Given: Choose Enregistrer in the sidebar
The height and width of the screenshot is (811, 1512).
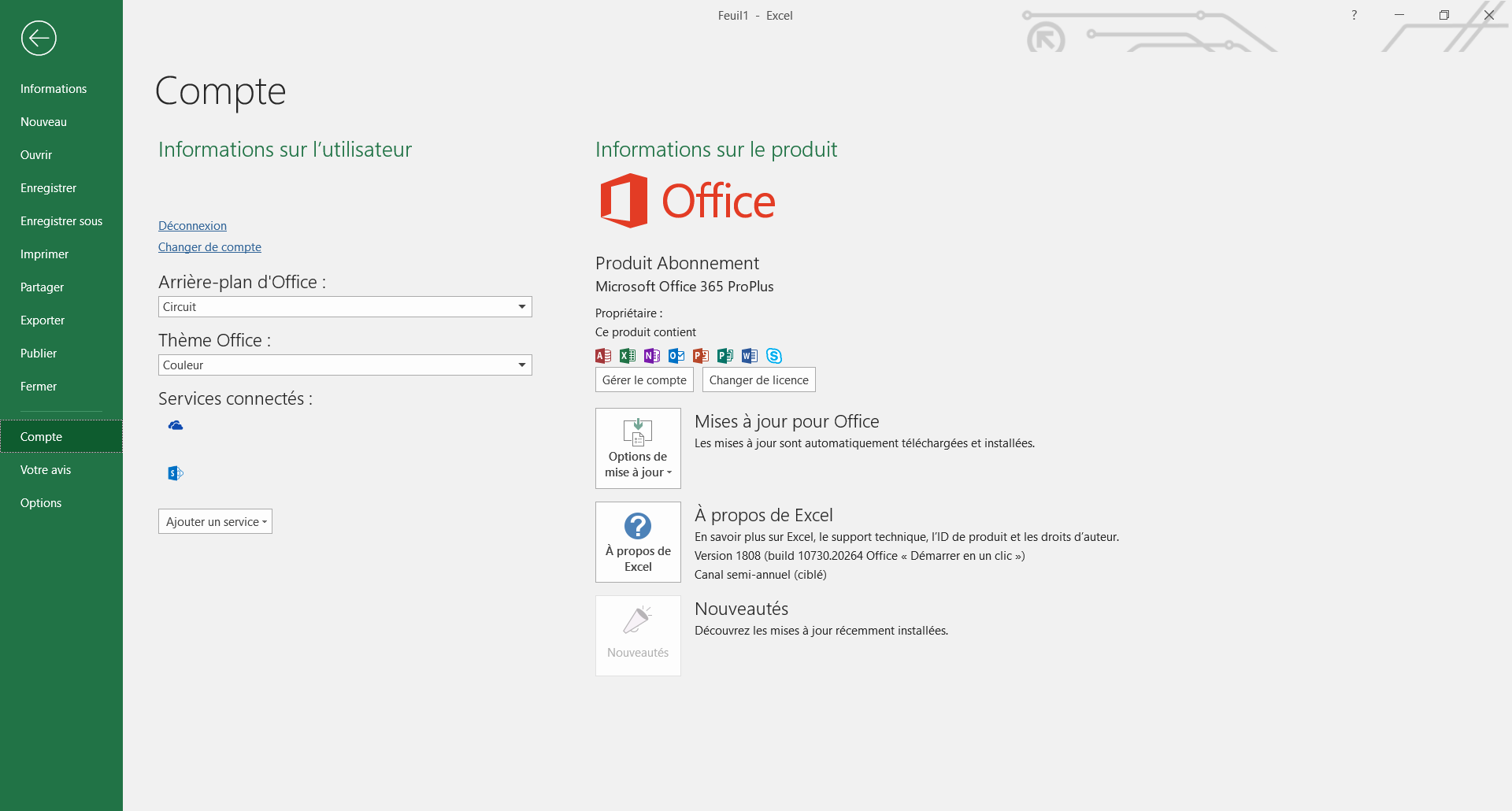Looking at the screenshot, I should pos(61,188).
